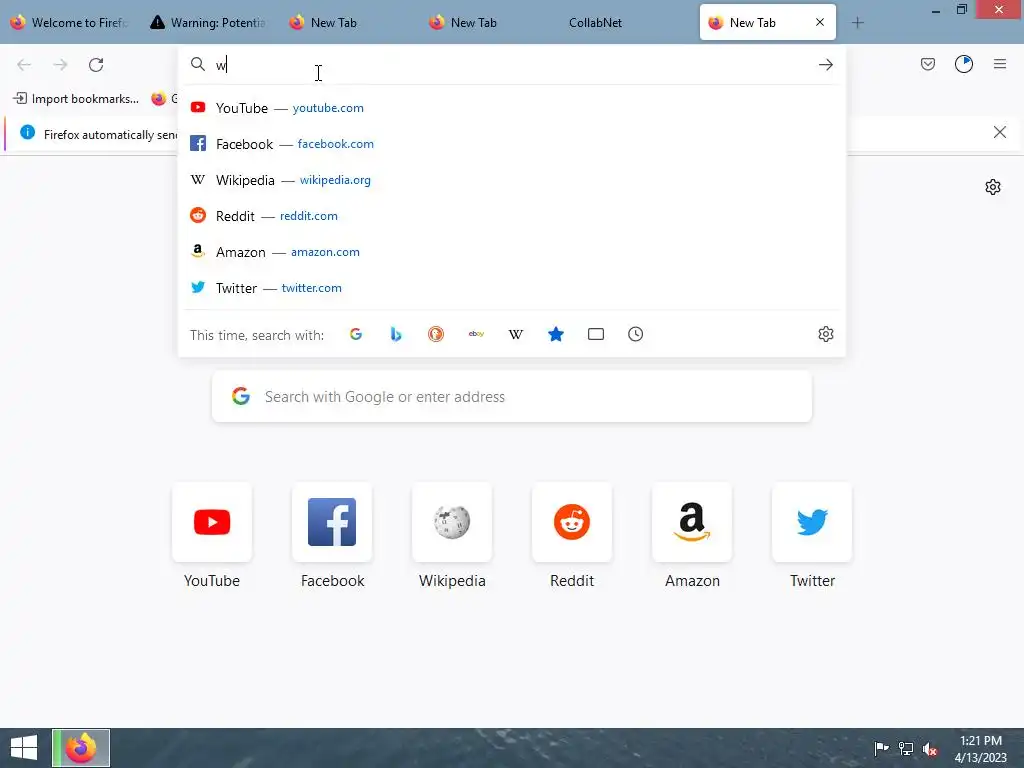Screen dimensions: 1024x768
Task: Go forward one page
Action: pos(60,65)
